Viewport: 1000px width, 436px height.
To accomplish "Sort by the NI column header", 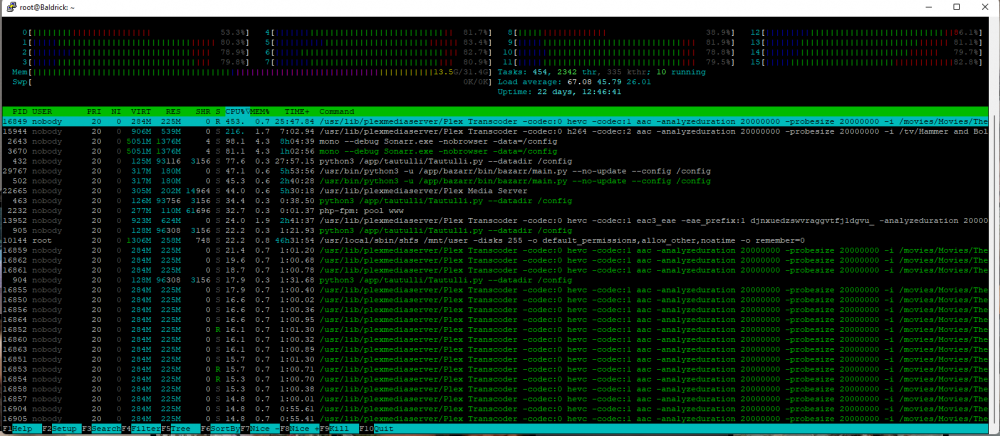I will [116, 112].
